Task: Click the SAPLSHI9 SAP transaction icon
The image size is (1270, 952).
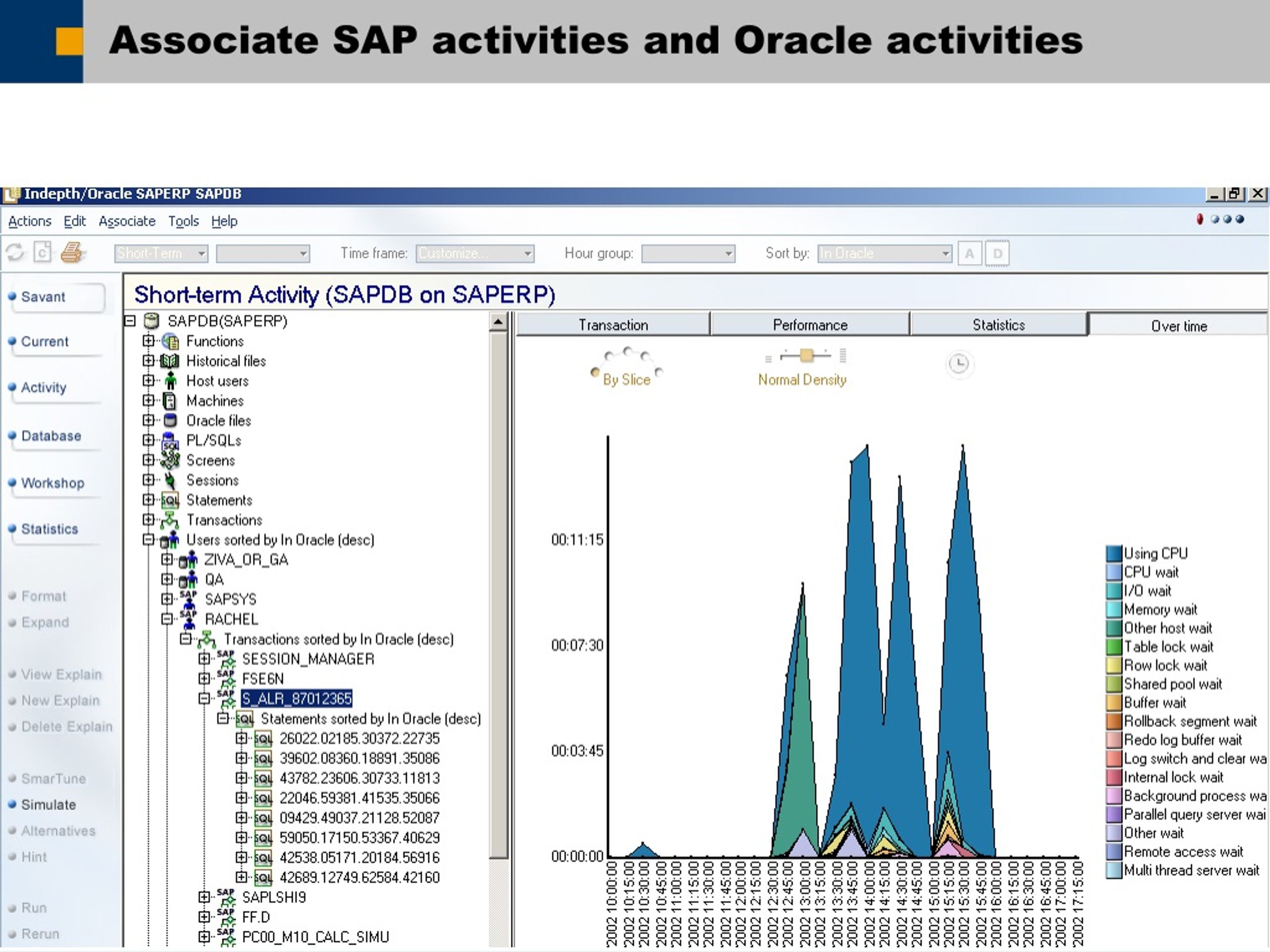Action: tap(226, 897)
